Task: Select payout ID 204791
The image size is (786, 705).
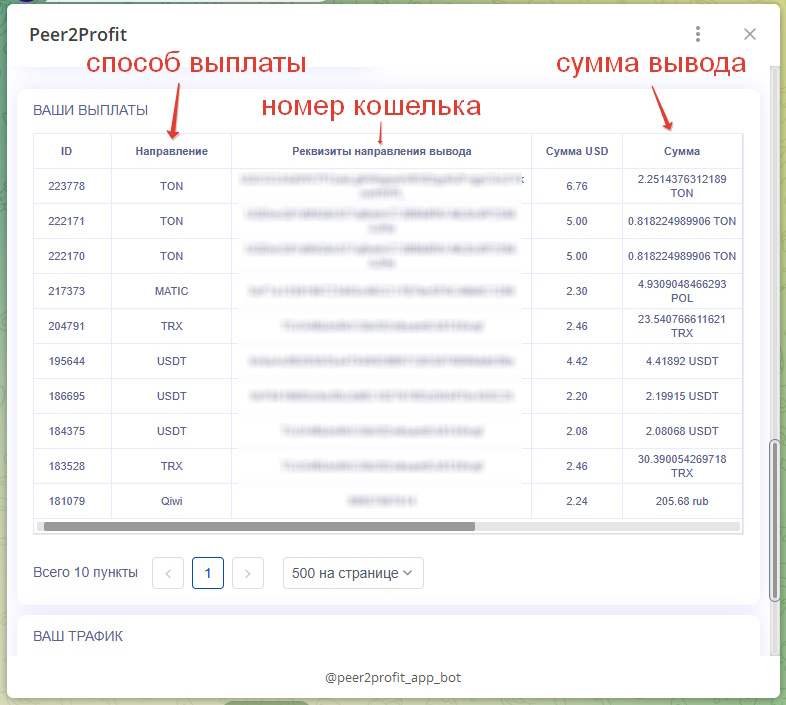Action: [67, 326]
